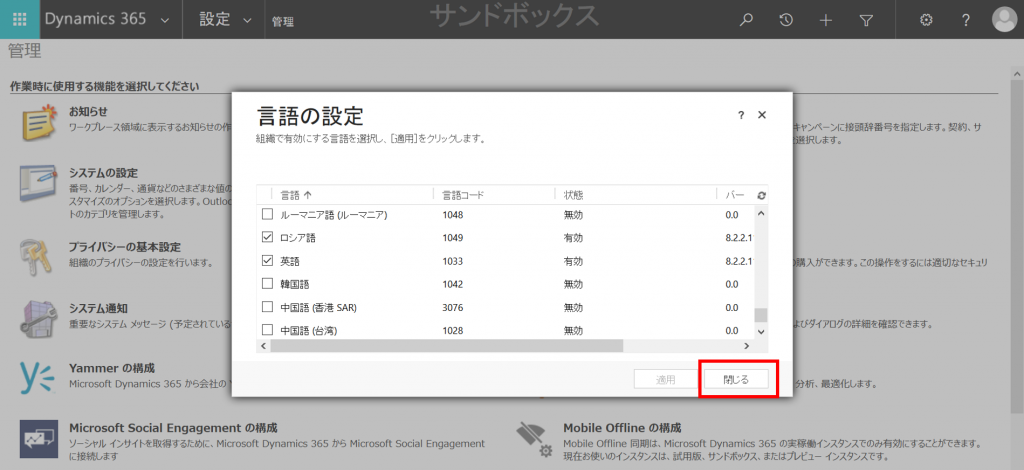This screenshot has width=1024, height=470.
Task: Open the settings gear icon
Action: (926, 20)
